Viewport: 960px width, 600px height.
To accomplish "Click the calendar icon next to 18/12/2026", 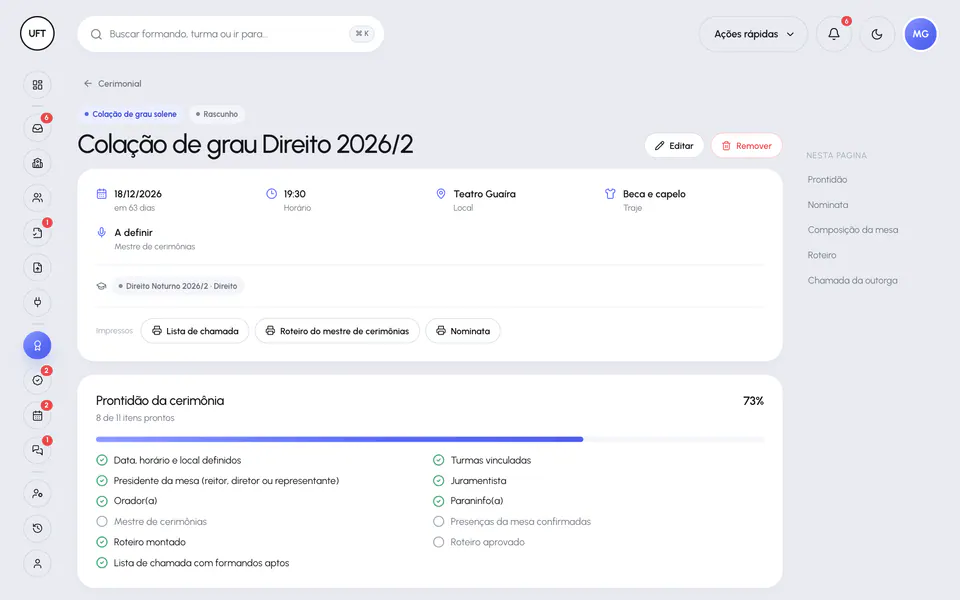I will click(x=102, y=193).
